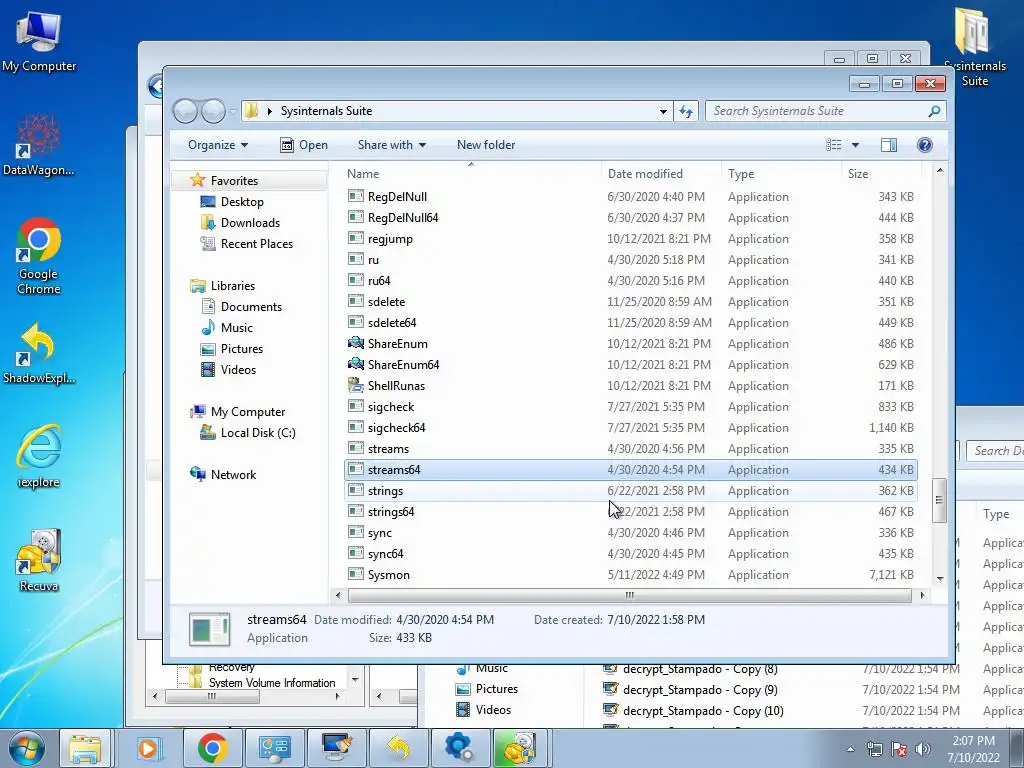Click the Back navigation button
Viewport: 1024px width, 768px height.
pyautogui.click(x=185, y=111)
